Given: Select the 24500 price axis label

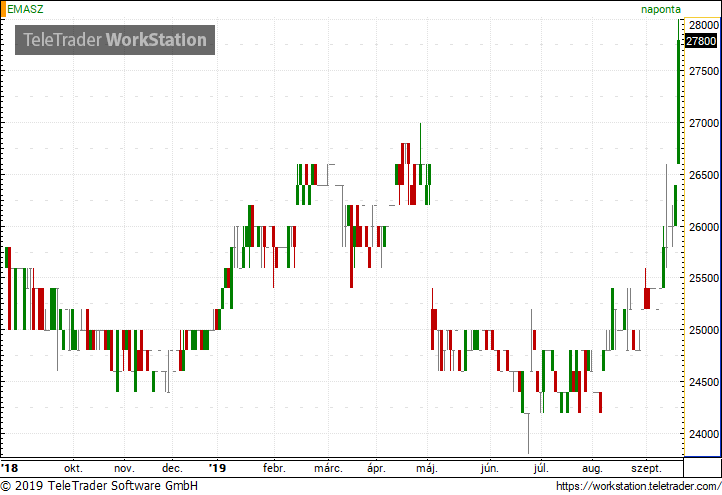Looking at the screenshot, I should coord(704,382).
